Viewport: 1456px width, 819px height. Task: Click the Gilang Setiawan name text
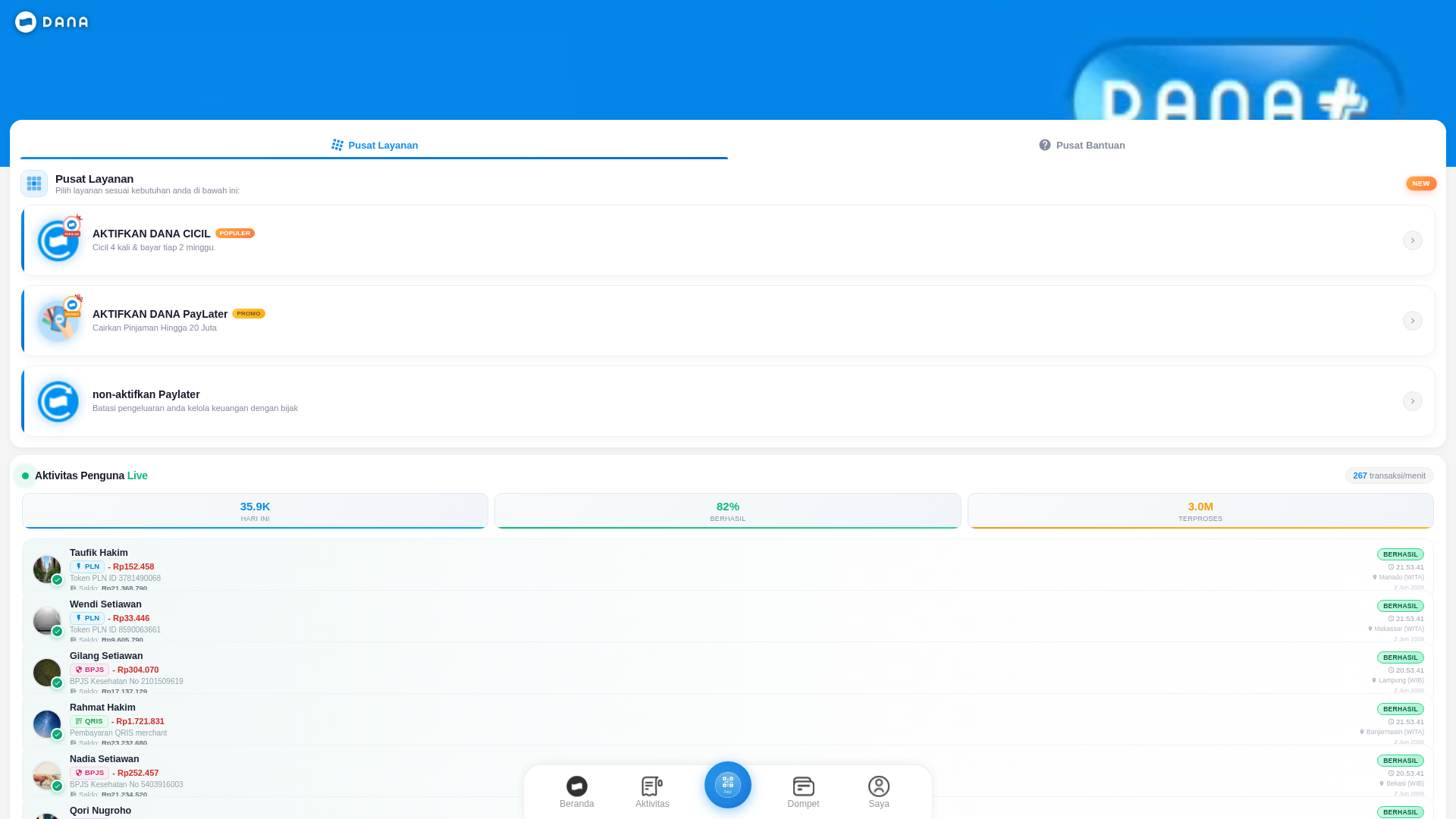coord(106,656)
